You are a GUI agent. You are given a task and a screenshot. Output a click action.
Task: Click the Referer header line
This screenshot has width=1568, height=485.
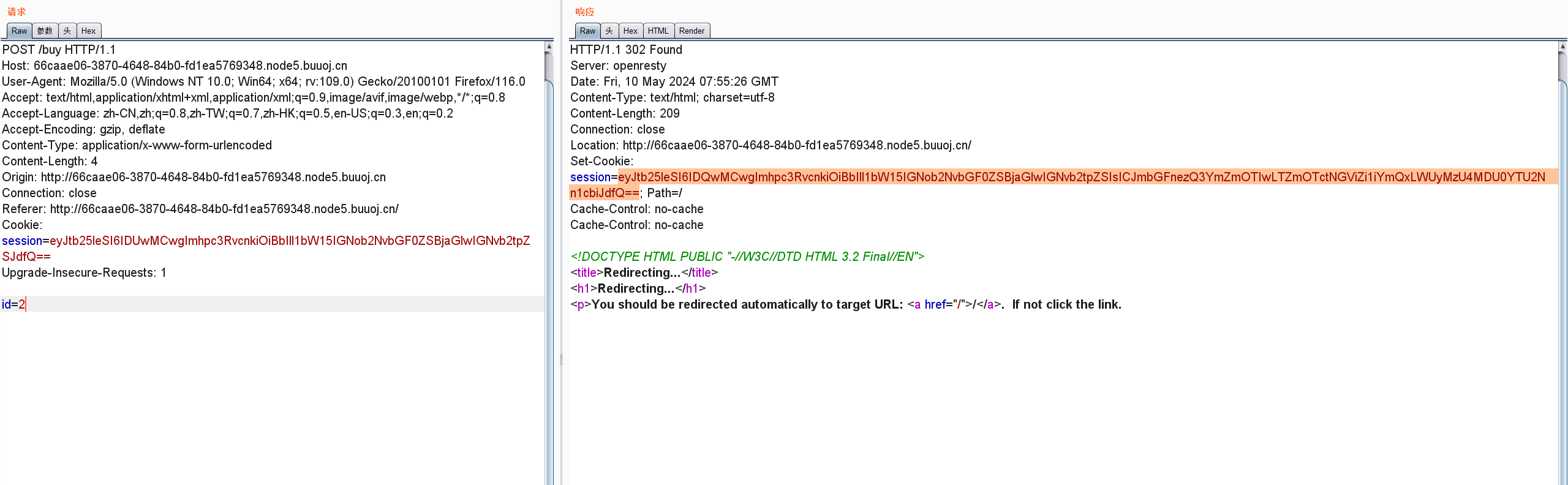[200, 209]
